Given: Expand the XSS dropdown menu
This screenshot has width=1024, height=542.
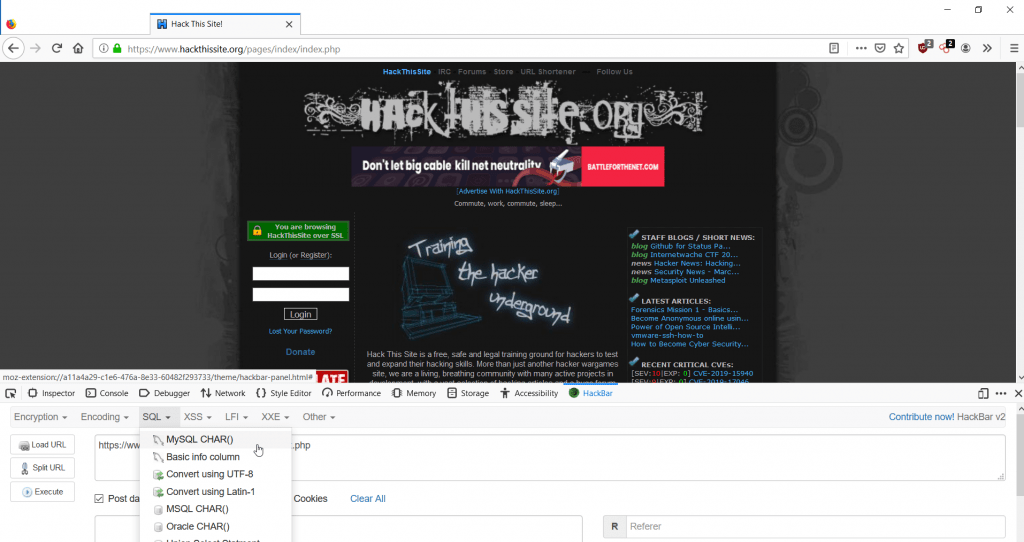Looking at the screenshot, I should [x=197, y=416].
